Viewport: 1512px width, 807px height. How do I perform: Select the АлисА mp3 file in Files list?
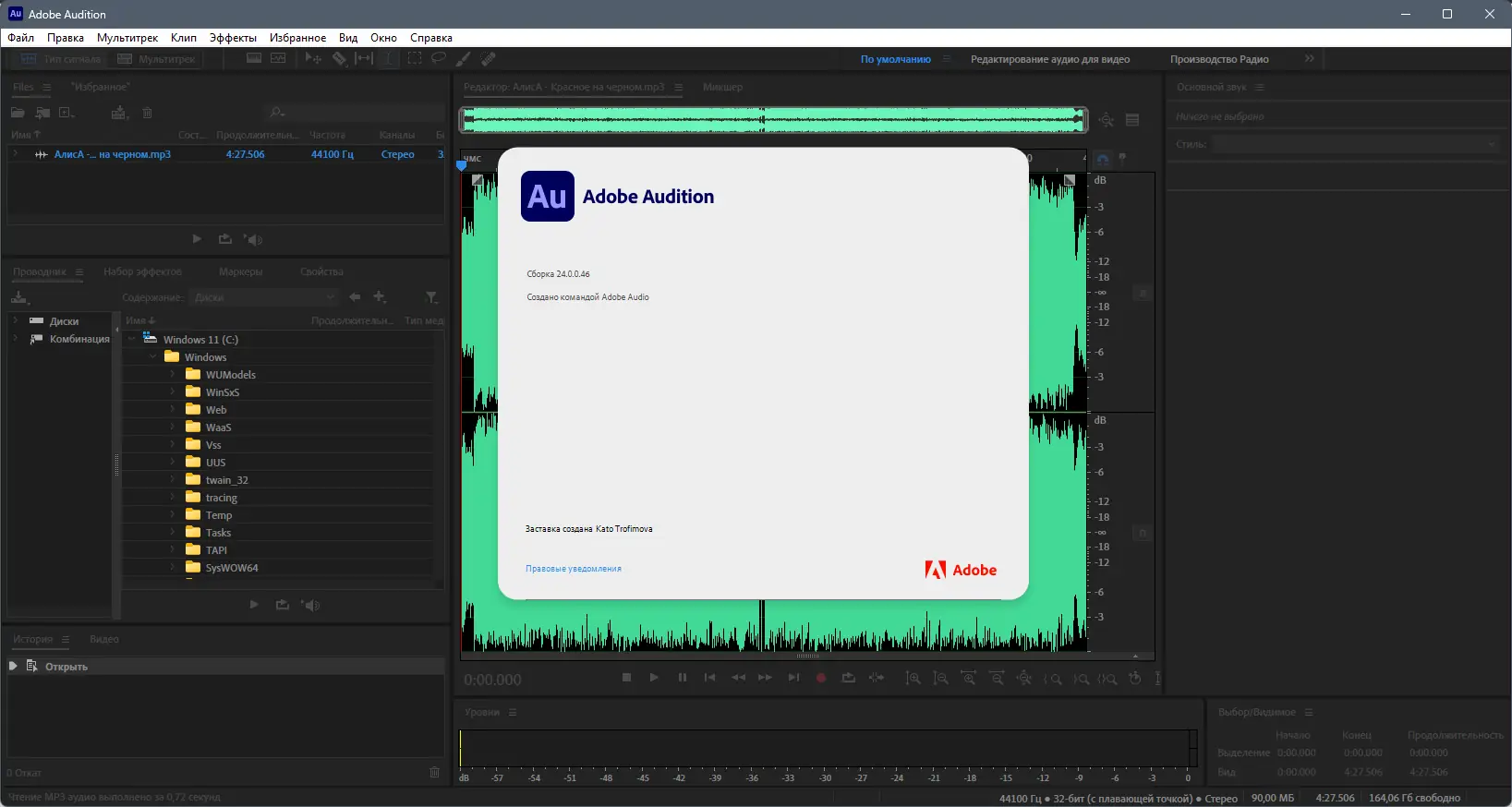coord(112,154)
